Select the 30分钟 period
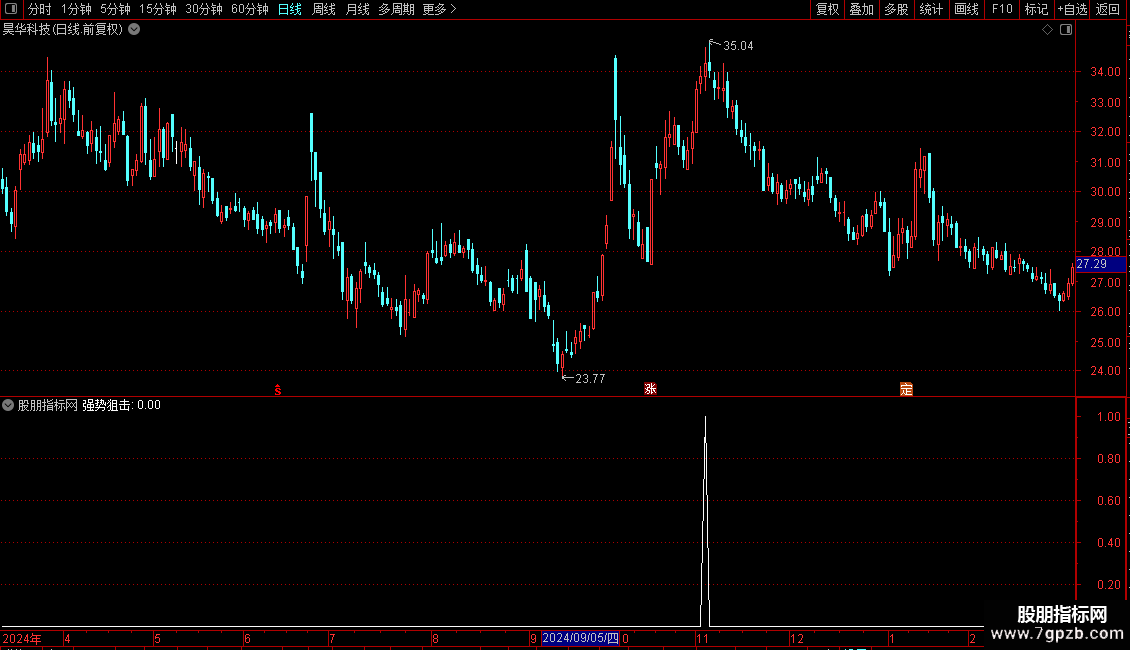The width and height of the screenshot is (1130, 650). click(x=204, y=9)
